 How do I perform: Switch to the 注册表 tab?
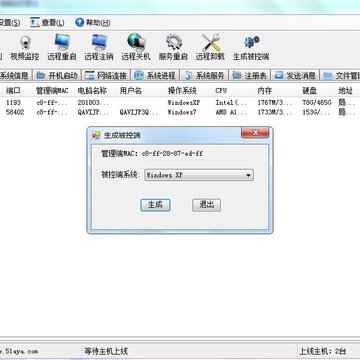point(250,76)
